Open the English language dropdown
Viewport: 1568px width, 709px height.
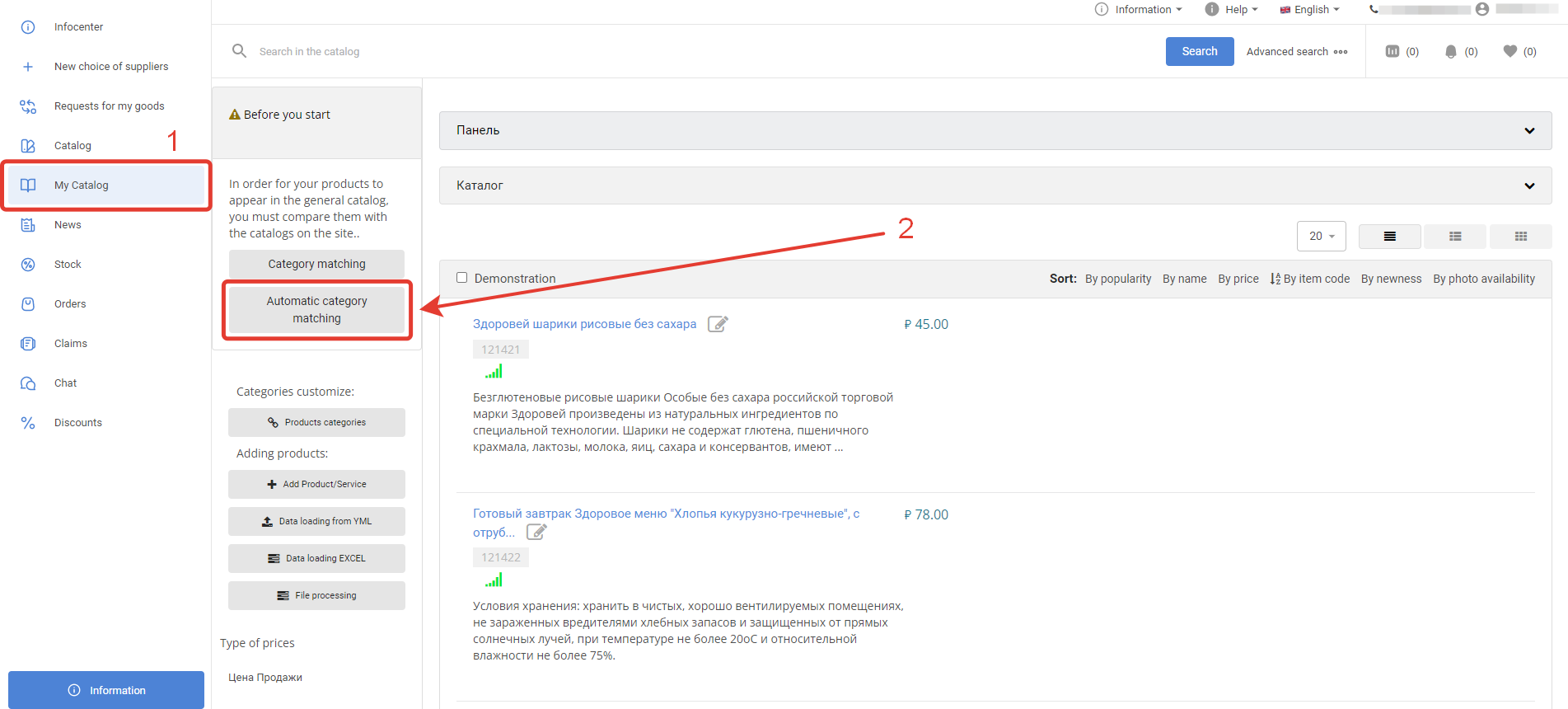click(x=1310, y=10)
